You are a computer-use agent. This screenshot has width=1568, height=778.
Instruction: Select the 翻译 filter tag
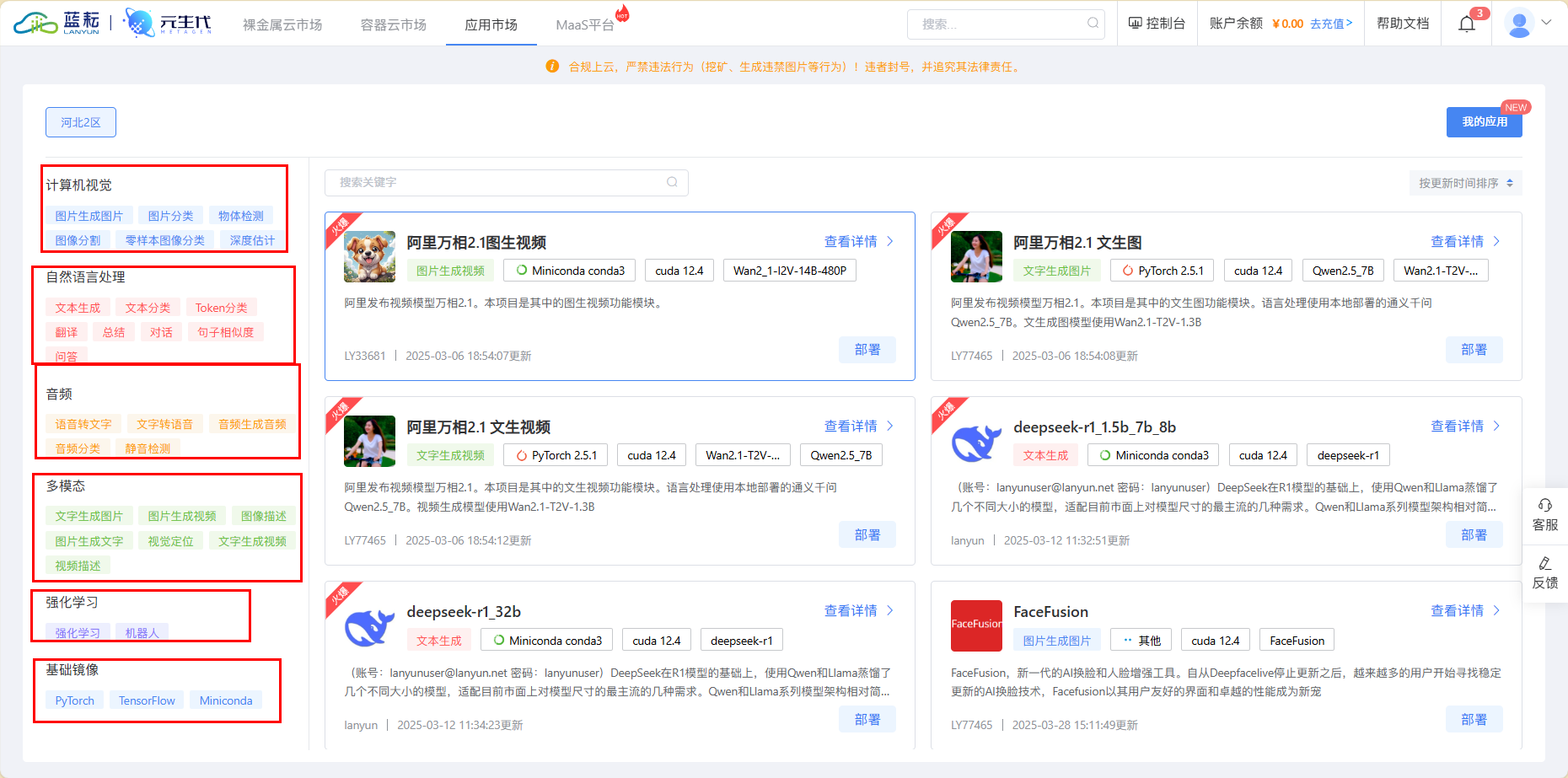pyautogui.click(x=66, y=333)
